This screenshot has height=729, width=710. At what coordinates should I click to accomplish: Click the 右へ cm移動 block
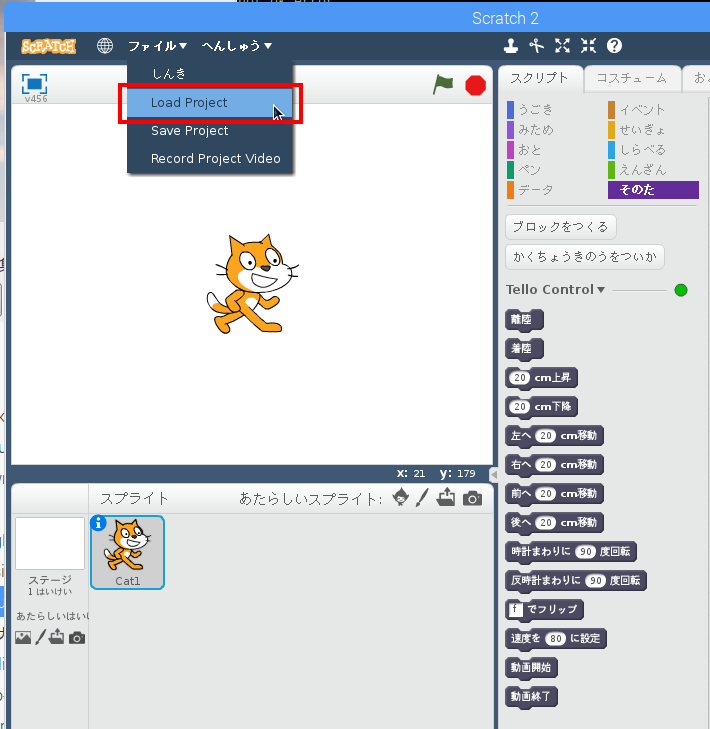pyautogui.click(x=554, y=464)
